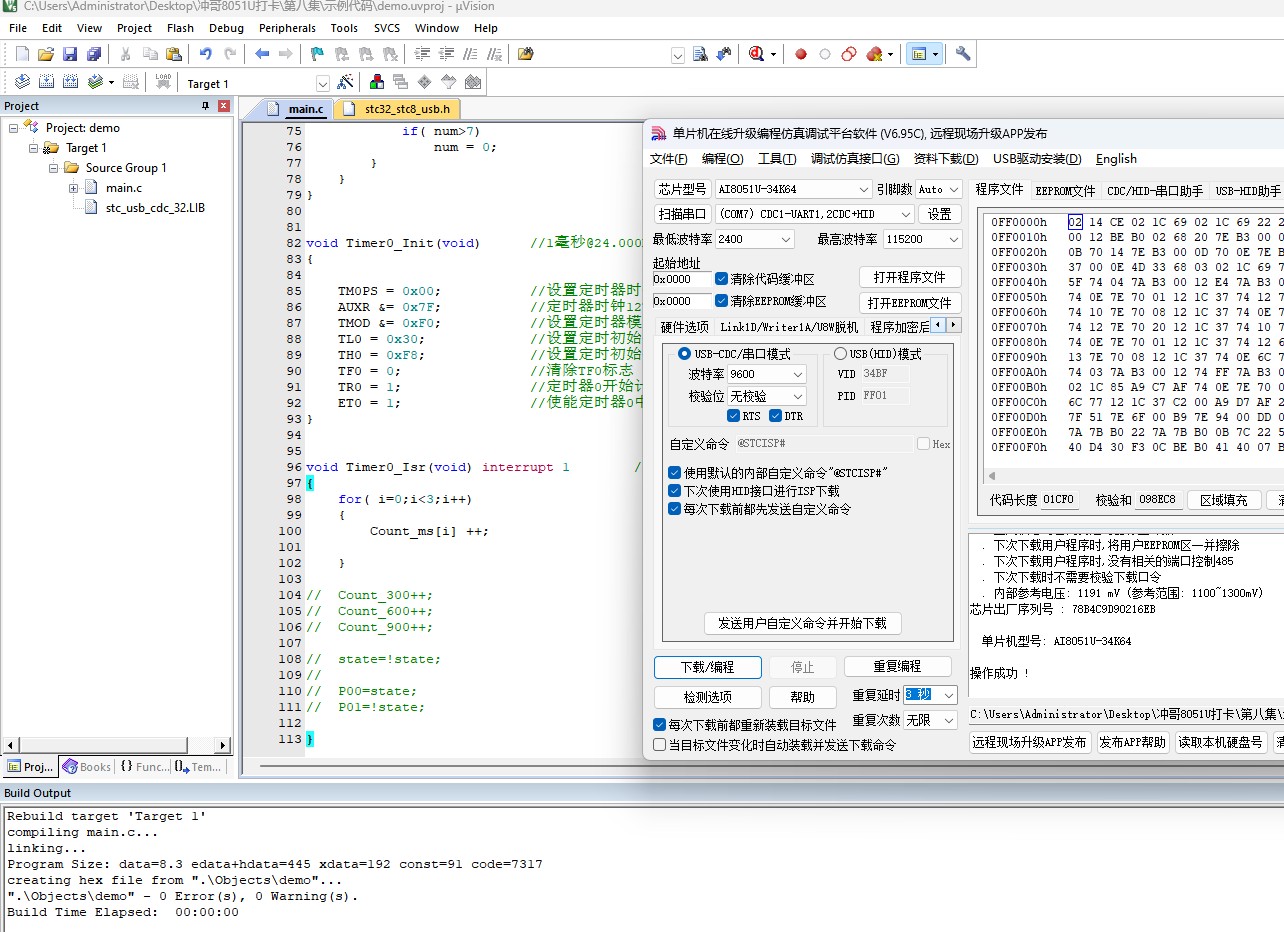This screenshot has width=1284, height=932.
Task: Click the 下载/编程 button
Action: pos(707,667)
